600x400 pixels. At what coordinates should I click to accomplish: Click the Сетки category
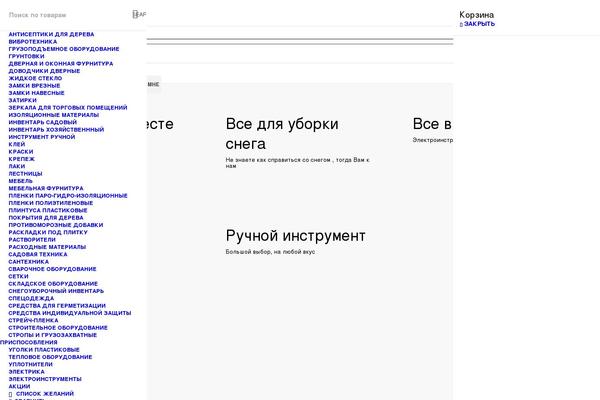pos(18,276)
